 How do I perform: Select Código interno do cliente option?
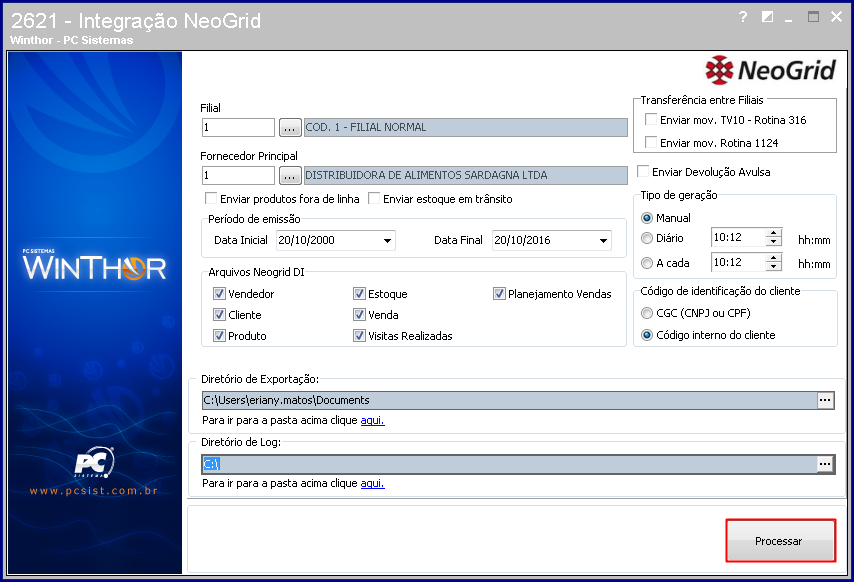646,335
